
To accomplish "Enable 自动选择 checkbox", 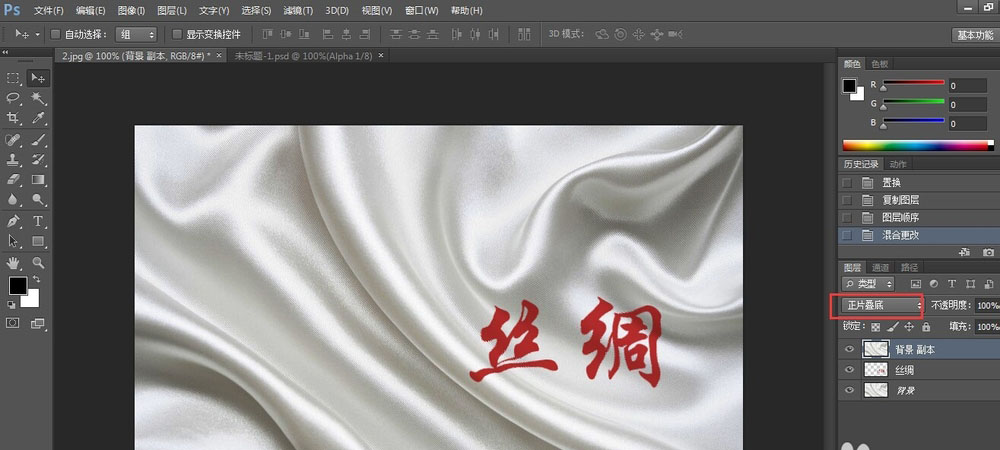I will (x=55, y=34).
